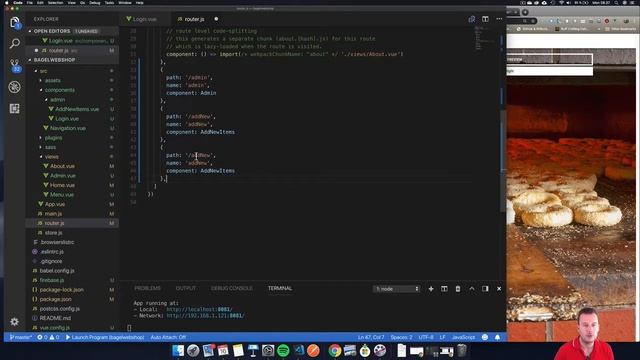Change the UTF-8 encoding in the status bar

[426, 337]
